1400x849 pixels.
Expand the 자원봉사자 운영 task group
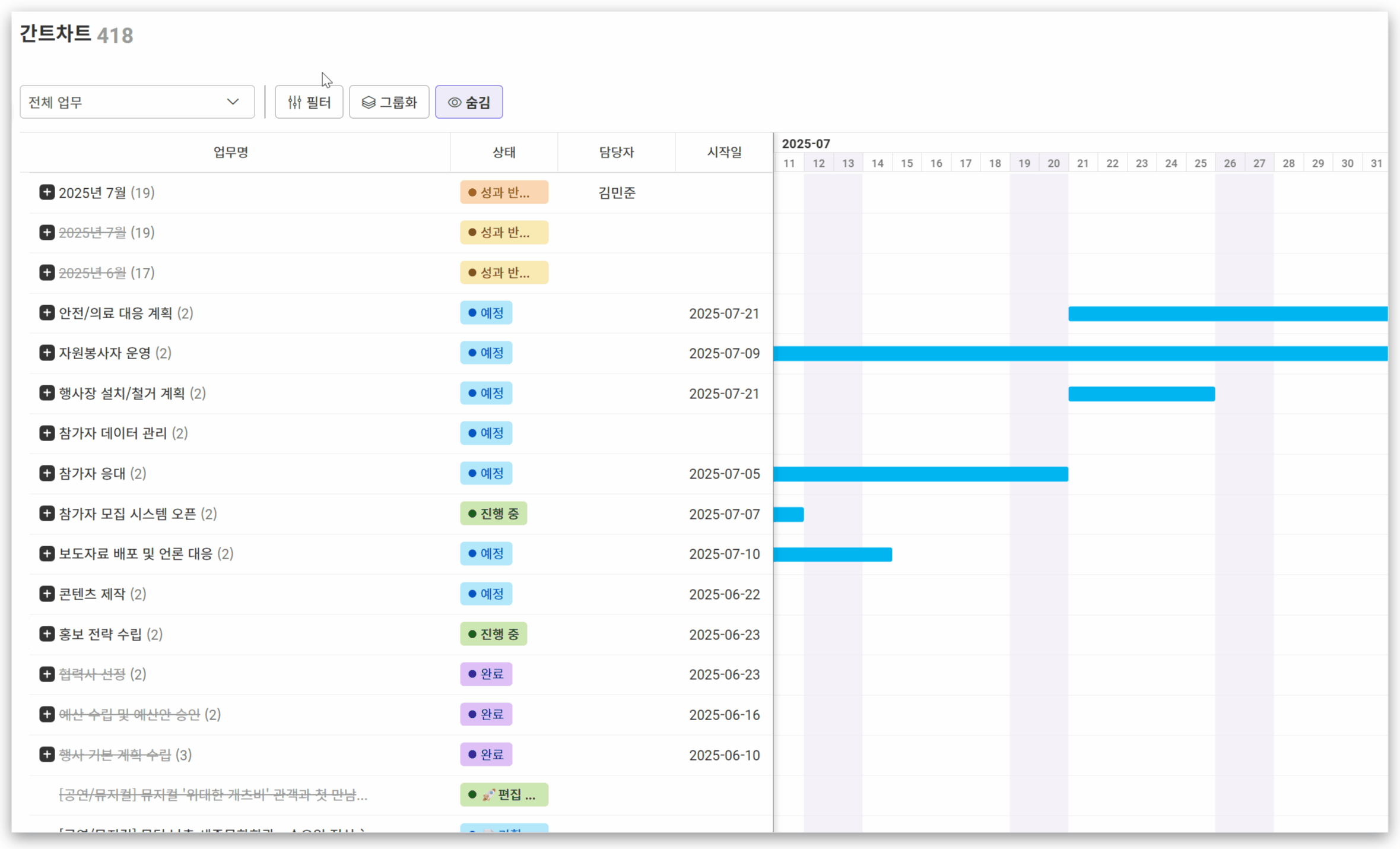tap(47, 353)
